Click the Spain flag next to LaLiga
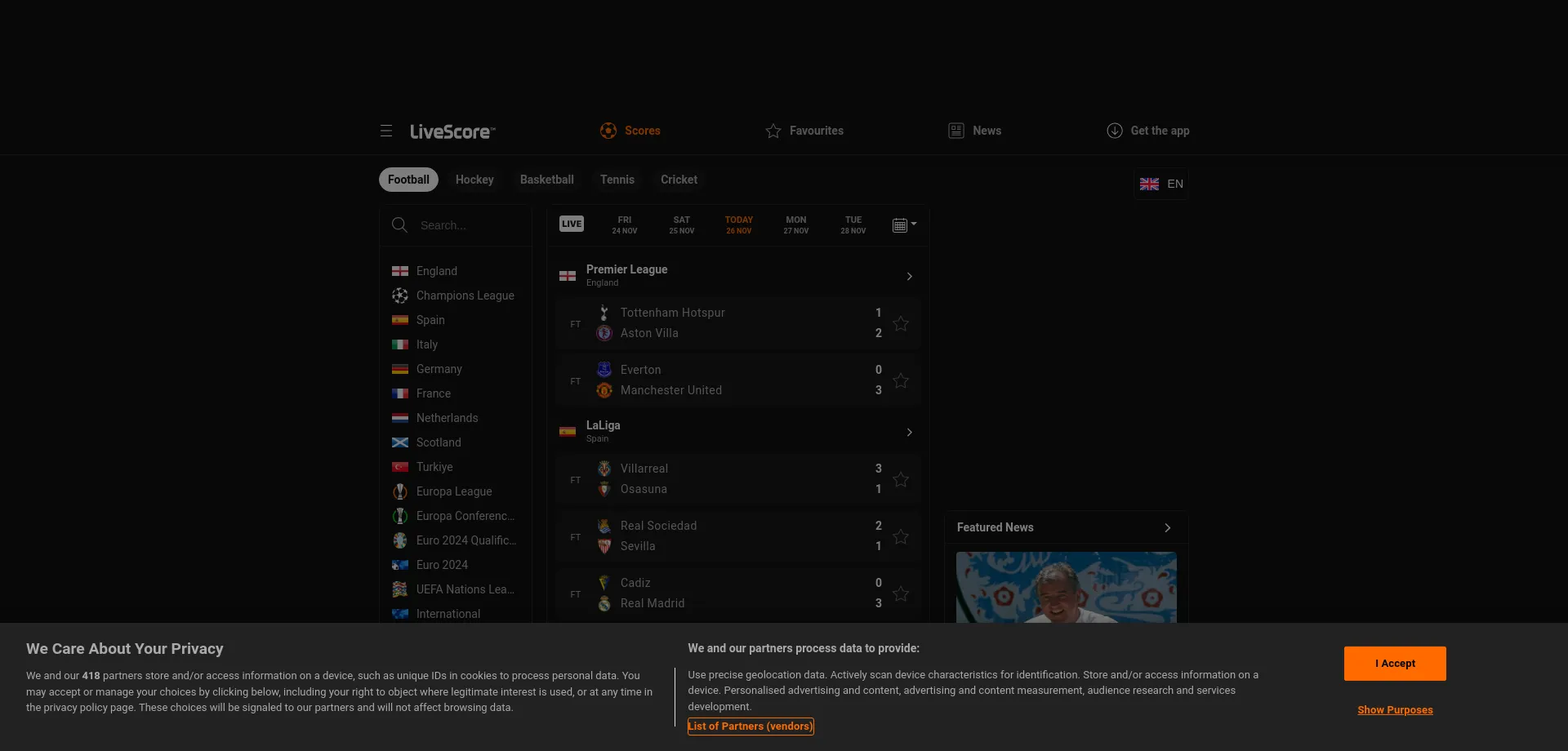Viewport: 1568px width, 751px height. [x=568, y=432]
